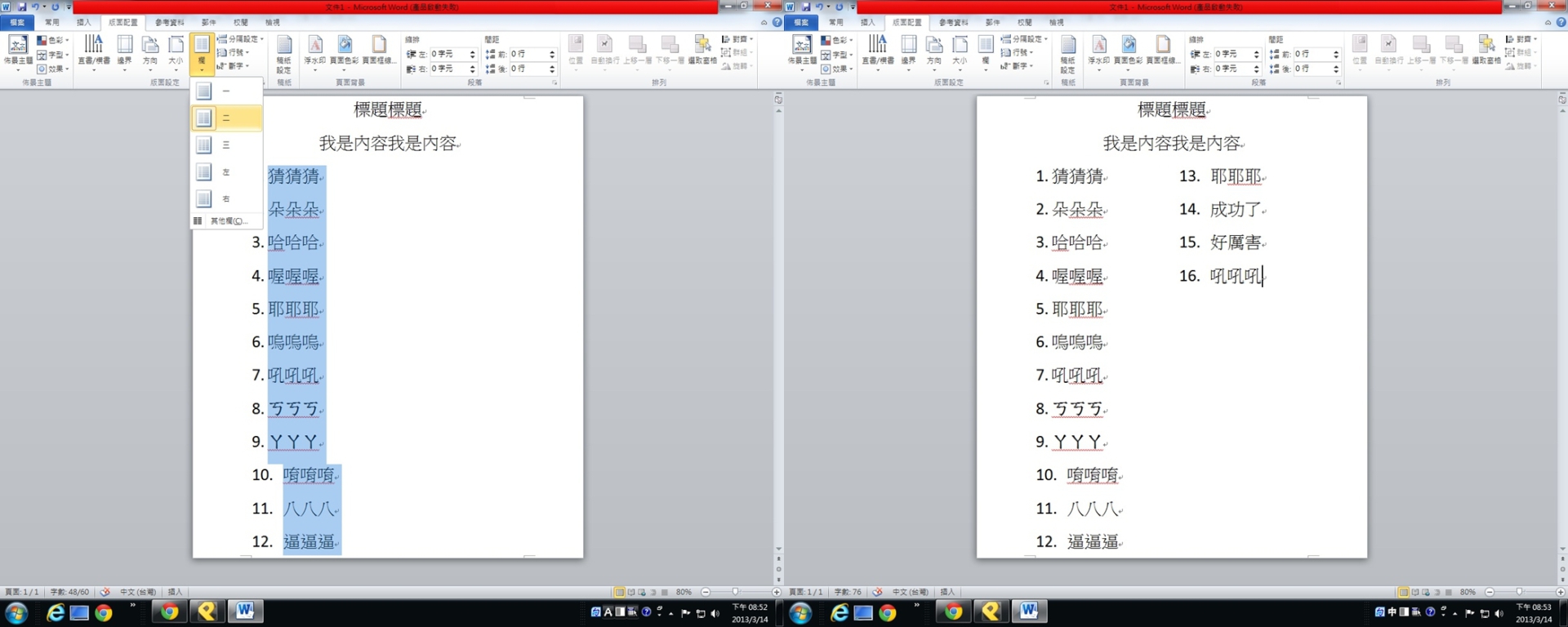The image size is (1568, 627).
Task: Open the 字型 theme fonts dropdown in the left window
Action: pyautogui.click(x=51, y=55)
